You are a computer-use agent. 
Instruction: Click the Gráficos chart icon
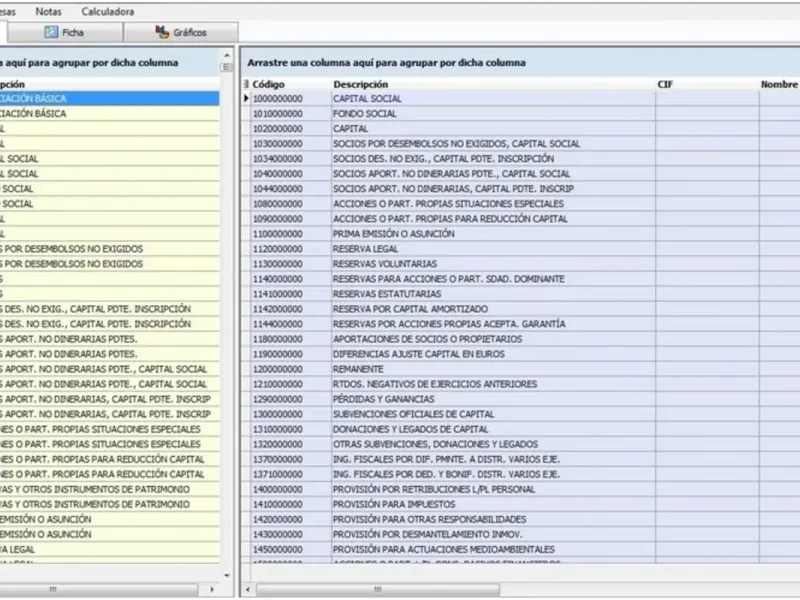pos(162,32)
